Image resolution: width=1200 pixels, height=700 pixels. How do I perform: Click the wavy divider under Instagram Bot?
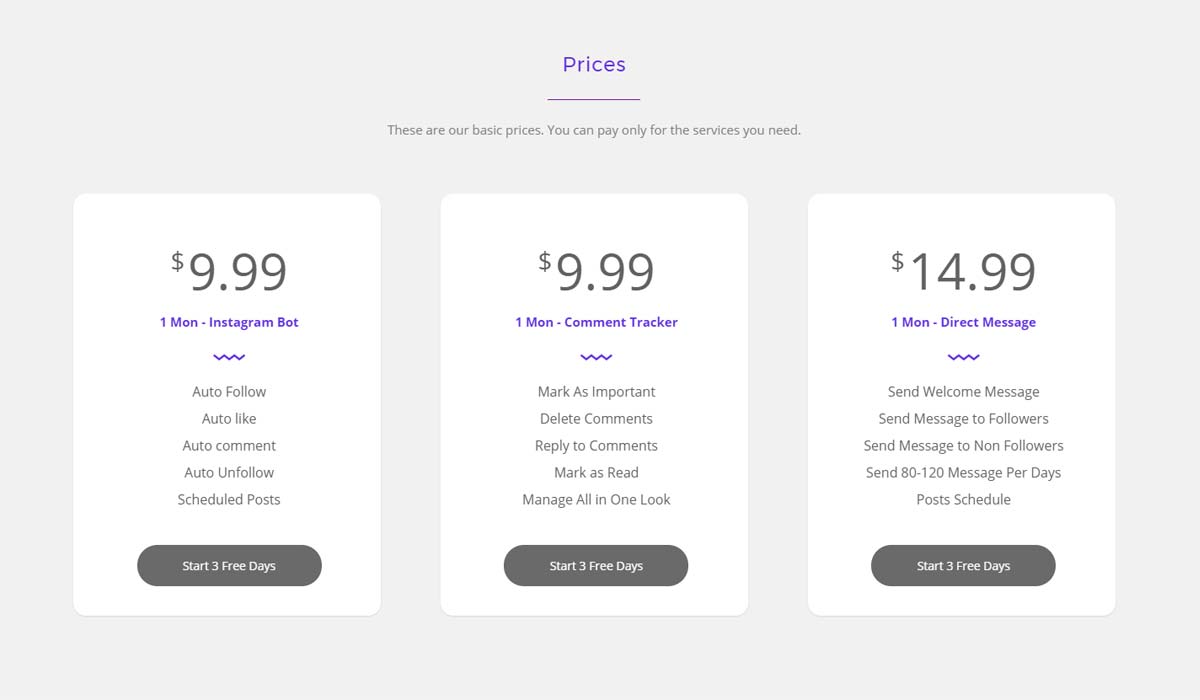[229, 357]
